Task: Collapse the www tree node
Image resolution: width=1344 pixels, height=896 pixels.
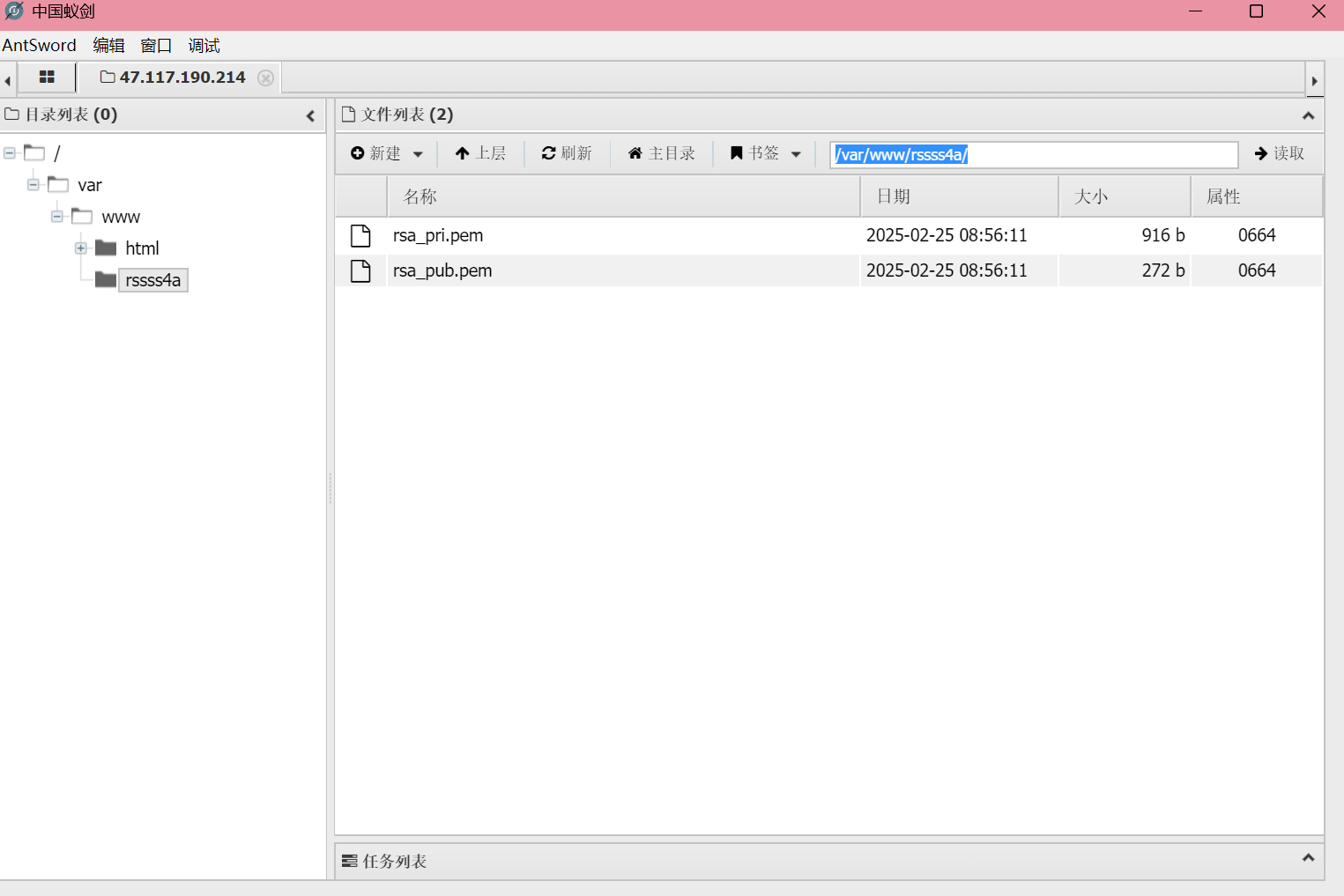Action: [57, 217]
